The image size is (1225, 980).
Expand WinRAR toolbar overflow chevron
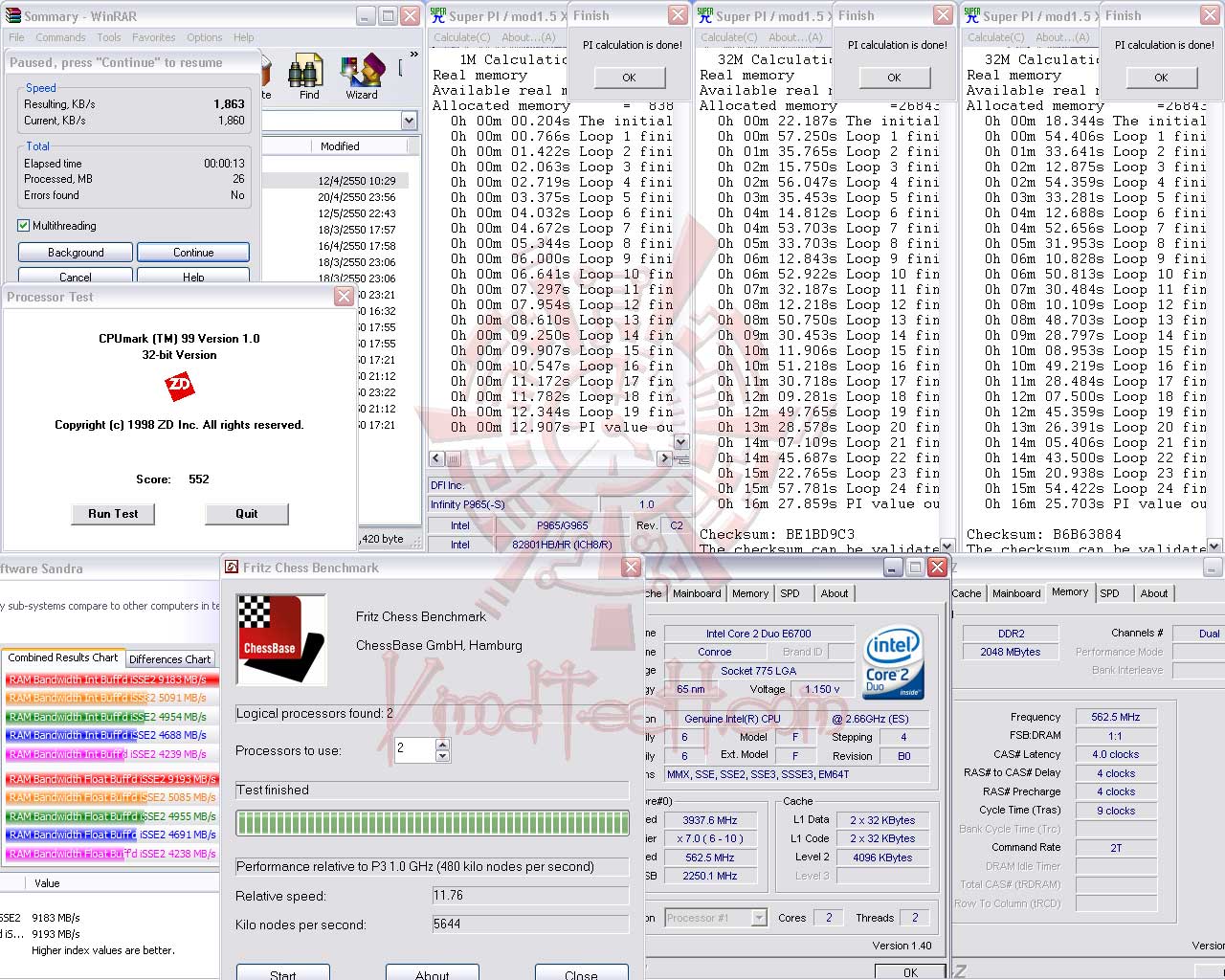tap(413, 55)
